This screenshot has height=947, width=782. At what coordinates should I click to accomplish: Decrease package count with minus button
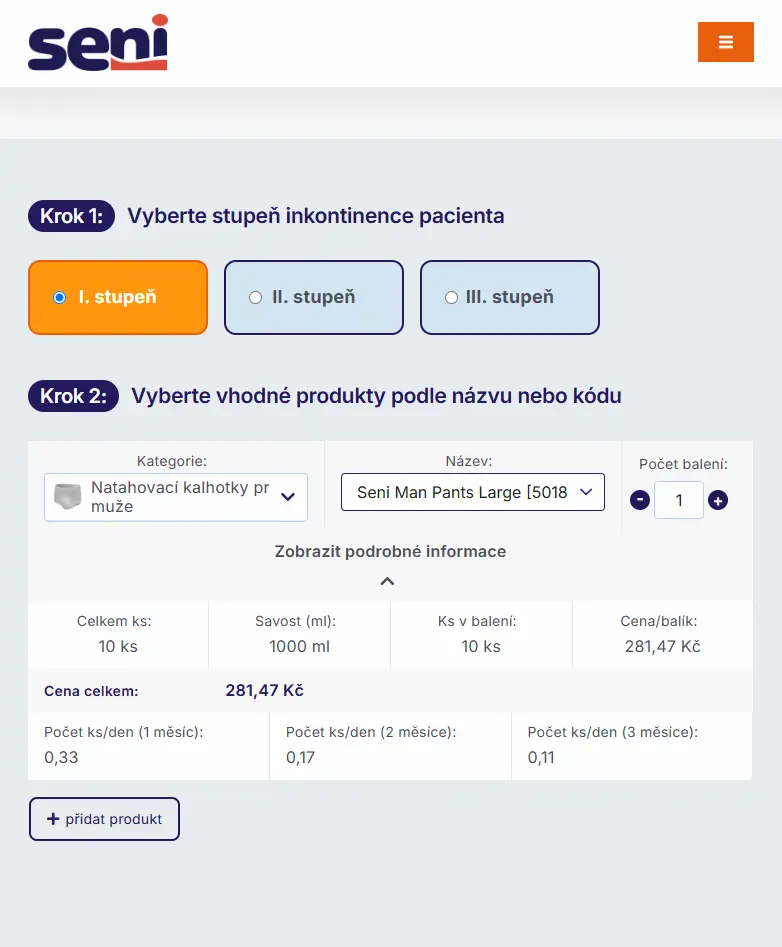[x=639, y=500]
